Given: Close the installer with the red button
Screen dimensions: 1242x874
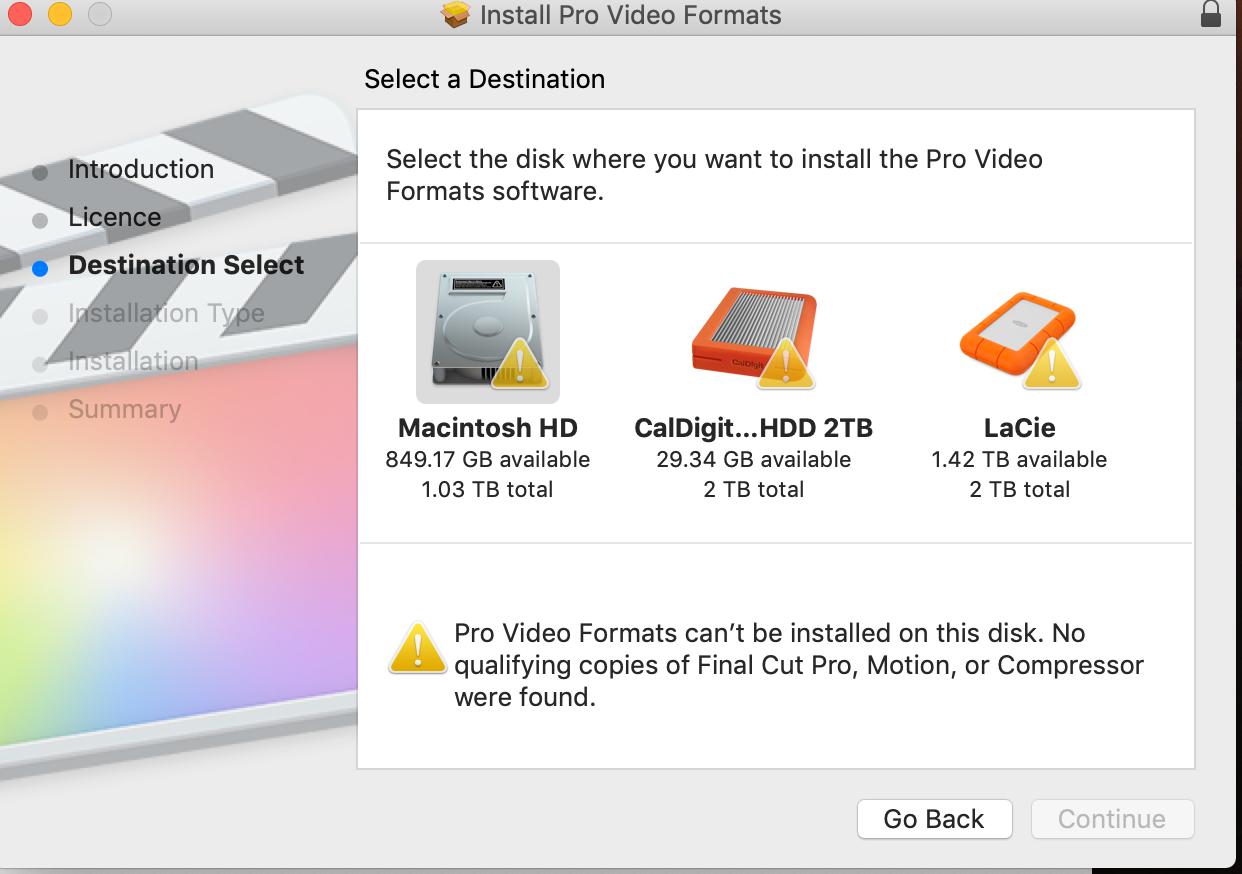Looking at the screenshot, I should click(x=20, y=15).
